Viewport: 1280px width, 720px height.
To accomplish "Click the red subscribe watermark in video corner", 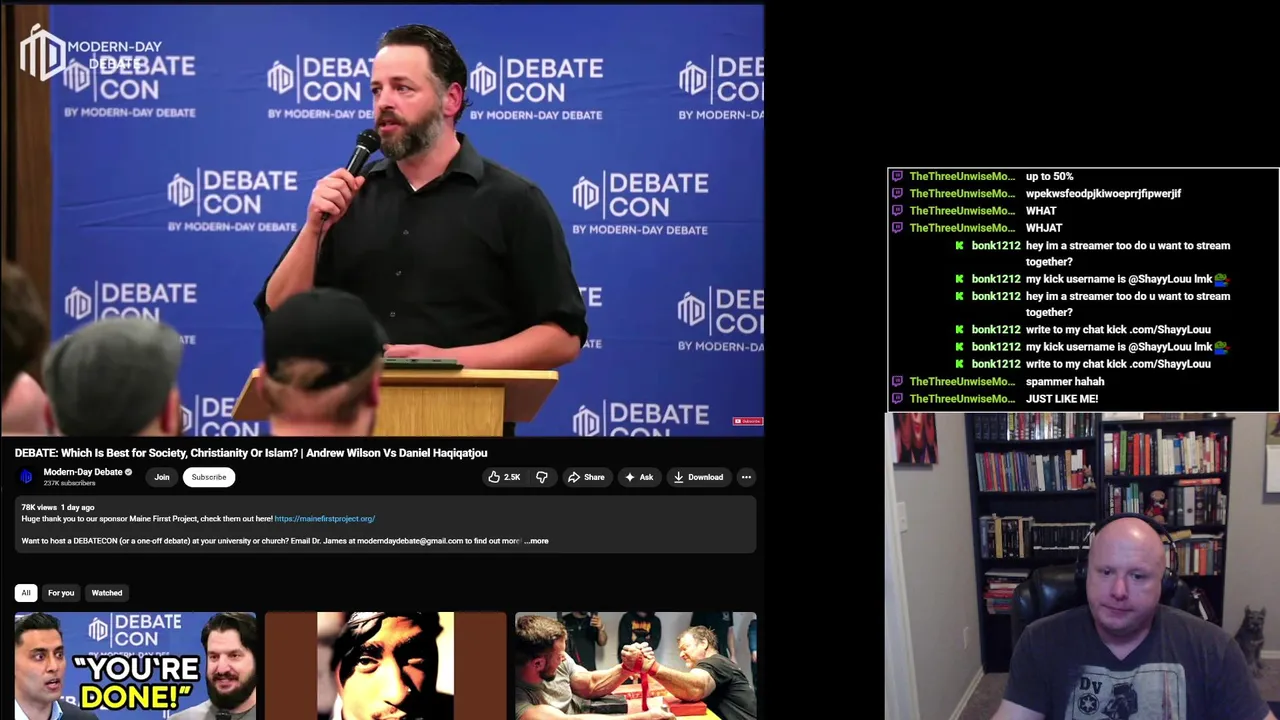I will coord(748,421).
